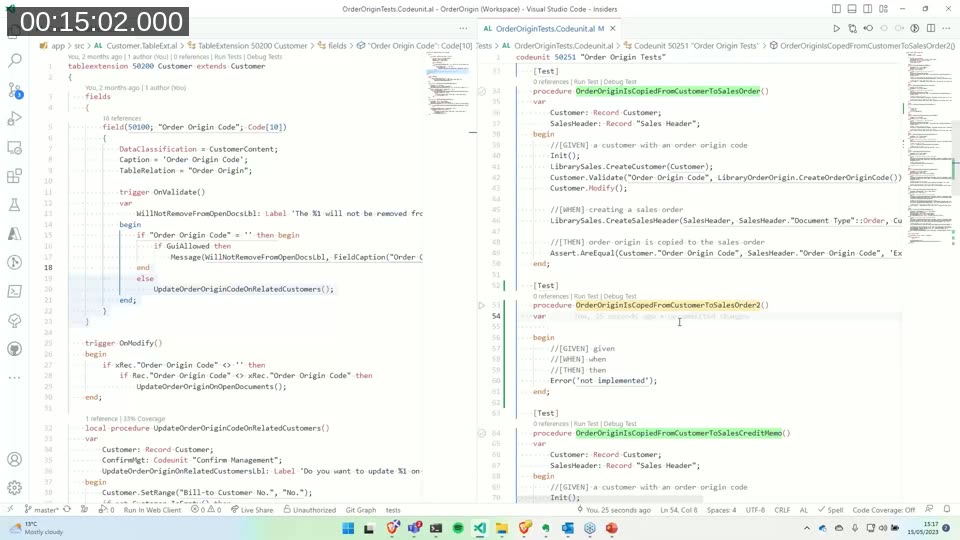Close the OrderOriginTests.Codeunit.al tab
960x540 pixels.
tap(613, 28)
